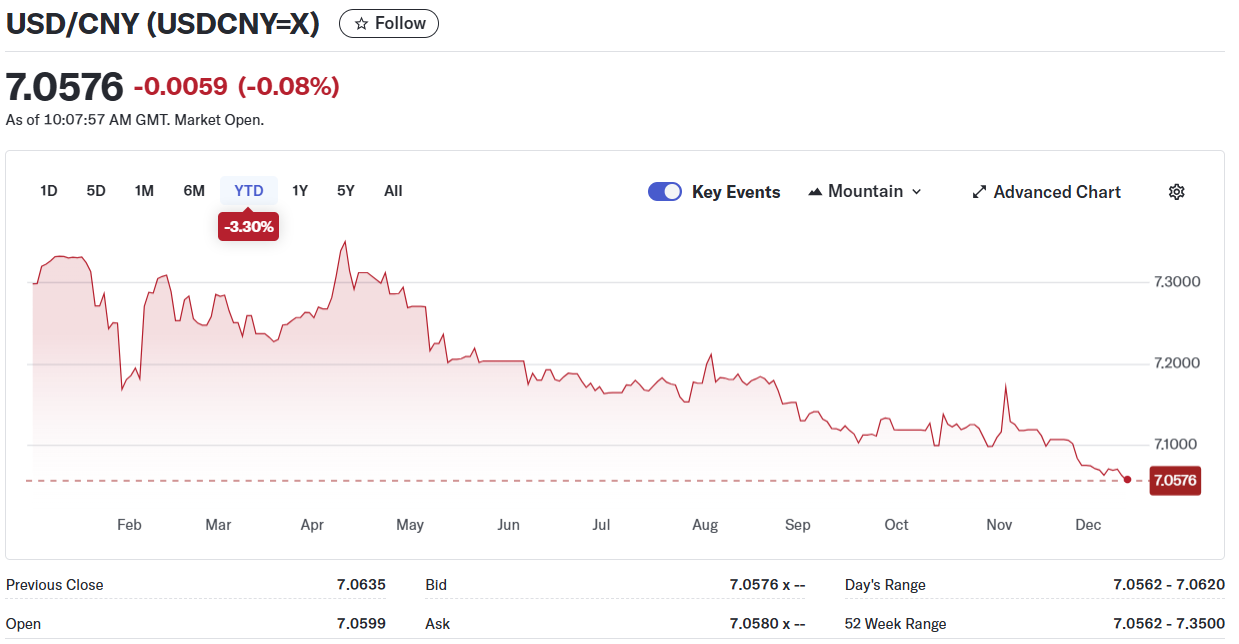Switch chart to 6M range

194,191
